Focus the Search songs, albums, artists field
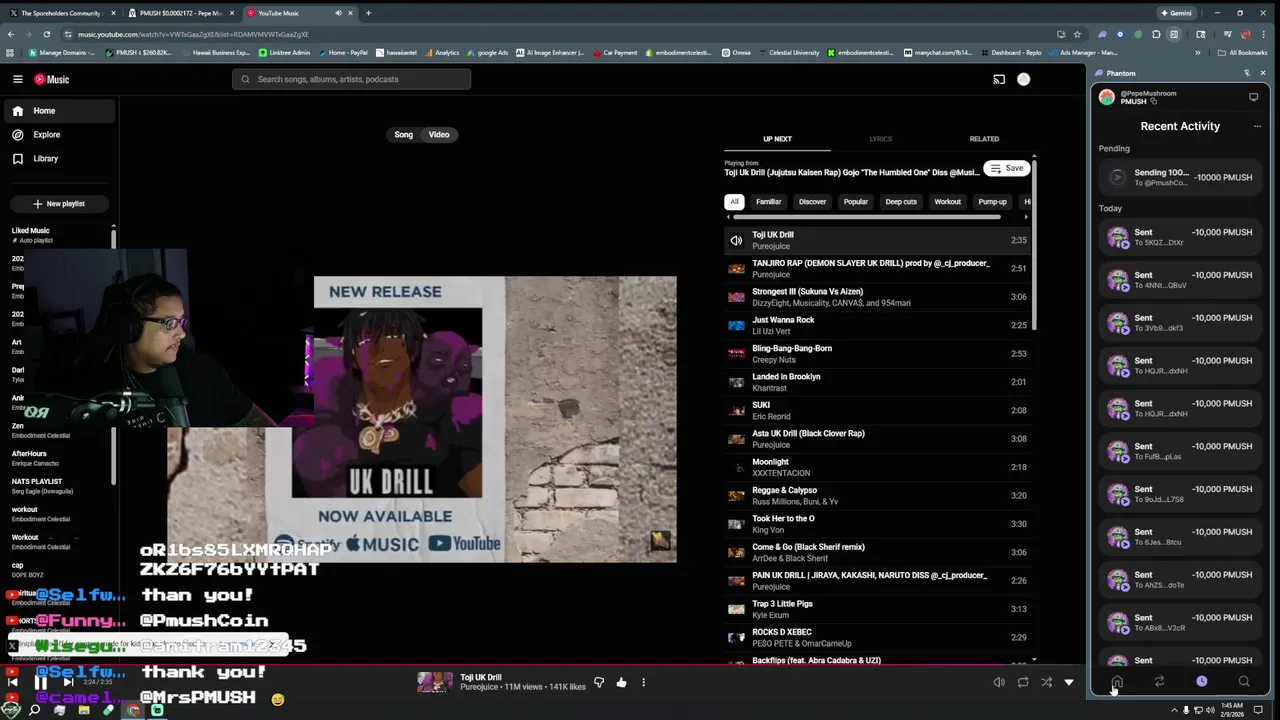This screenshot has width=1280, height=720. pyautogui.click(x=351, y=79)
